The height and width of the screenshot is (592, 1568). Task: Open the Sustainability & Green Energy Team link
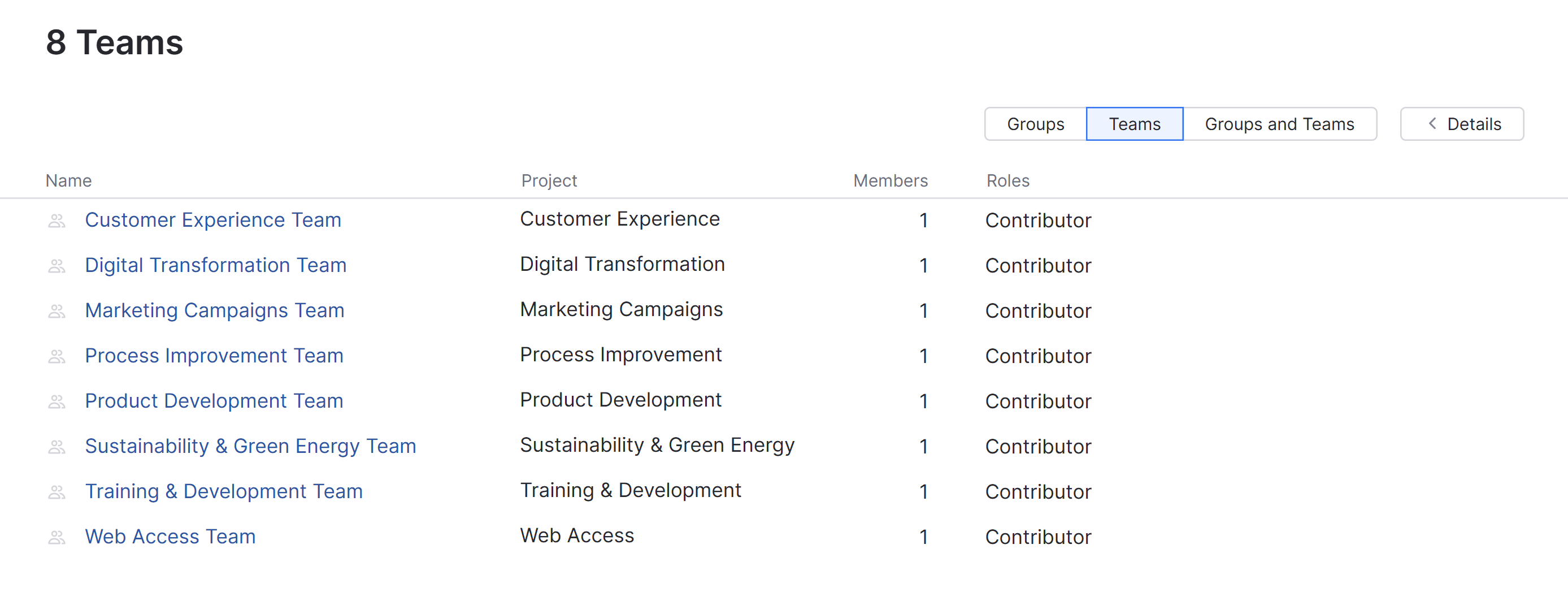[x=250, y=447]
